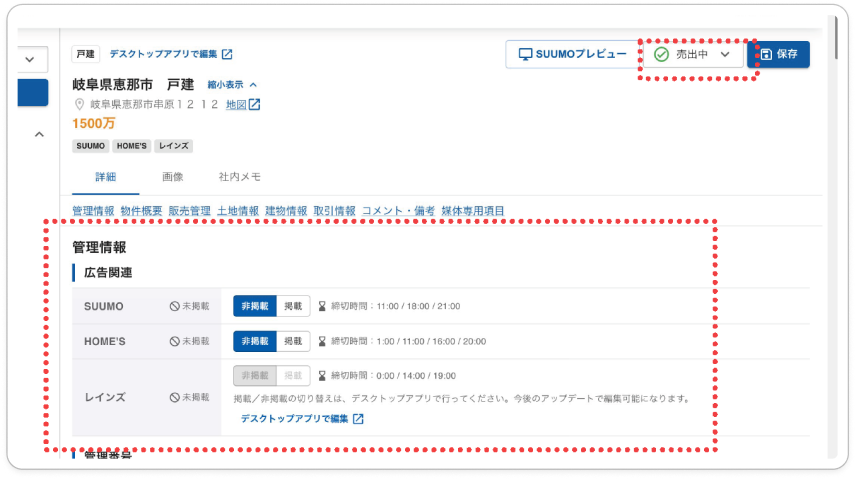Jump to 土地情報 section link
Viewport: 856px width, 479px height.
click(238, 211)
